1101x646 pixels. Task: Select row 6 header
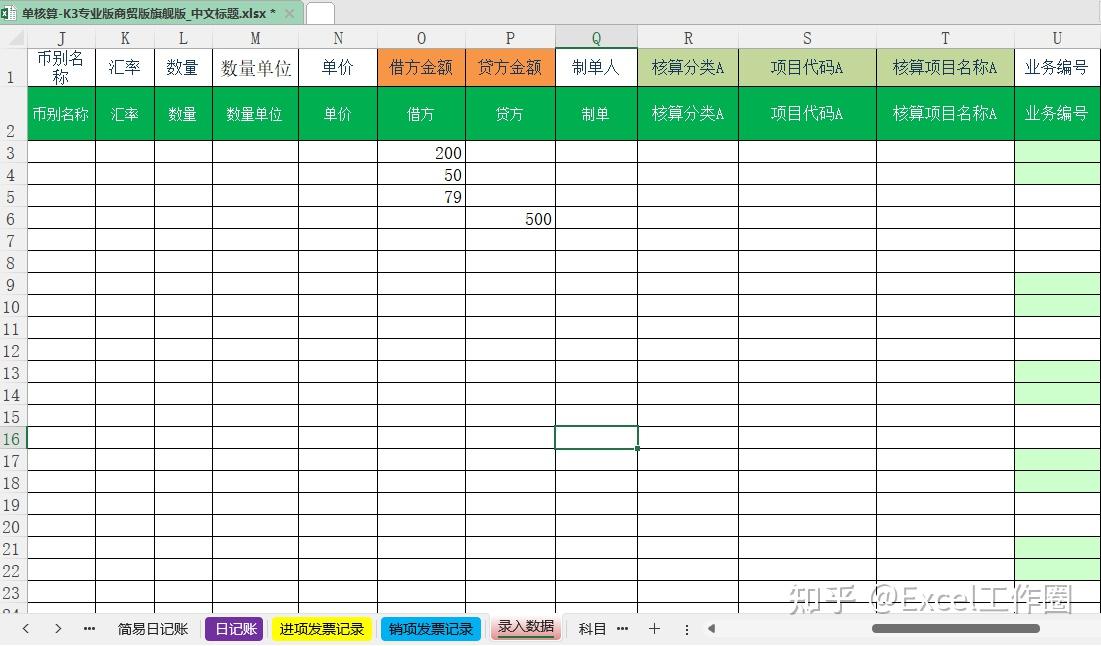coord(13,218)
